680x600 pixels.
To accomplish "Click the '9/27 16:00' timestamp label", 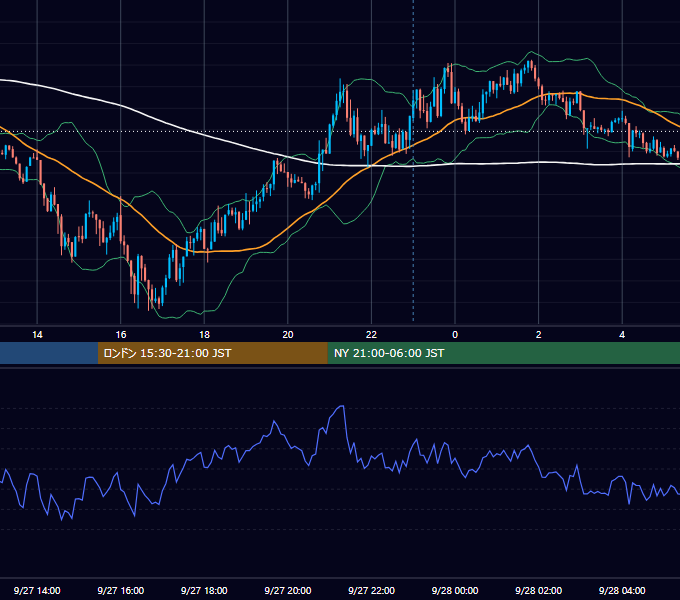I will point(121,590).
